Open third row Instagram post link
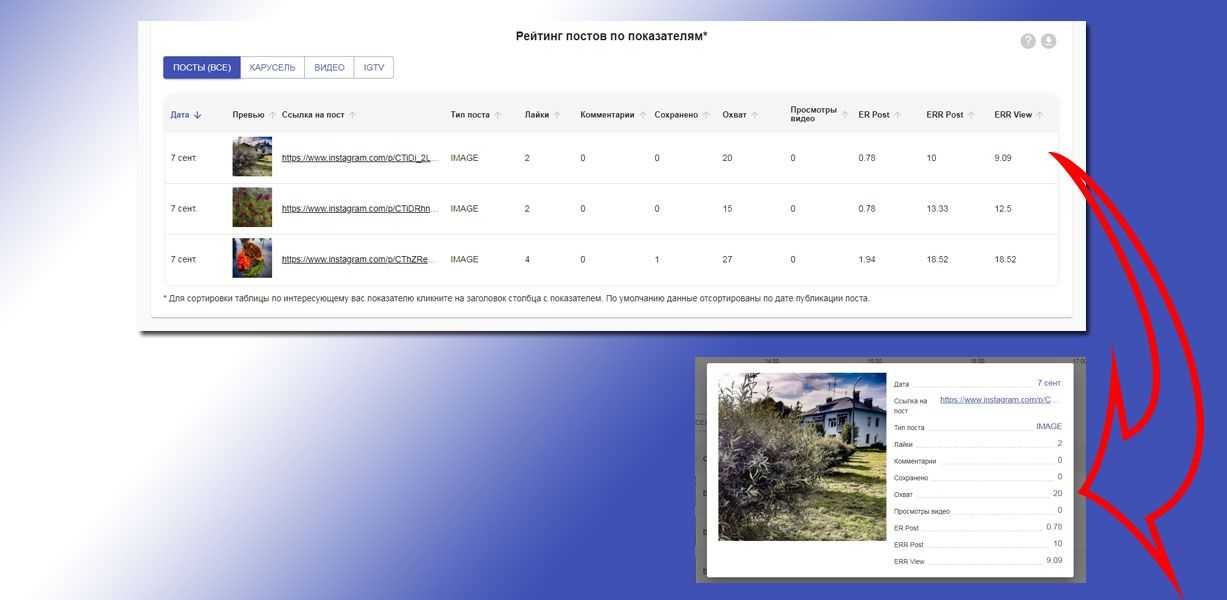Image resolution: width=1227 pixels, height=600 pixels. point(360,259)
